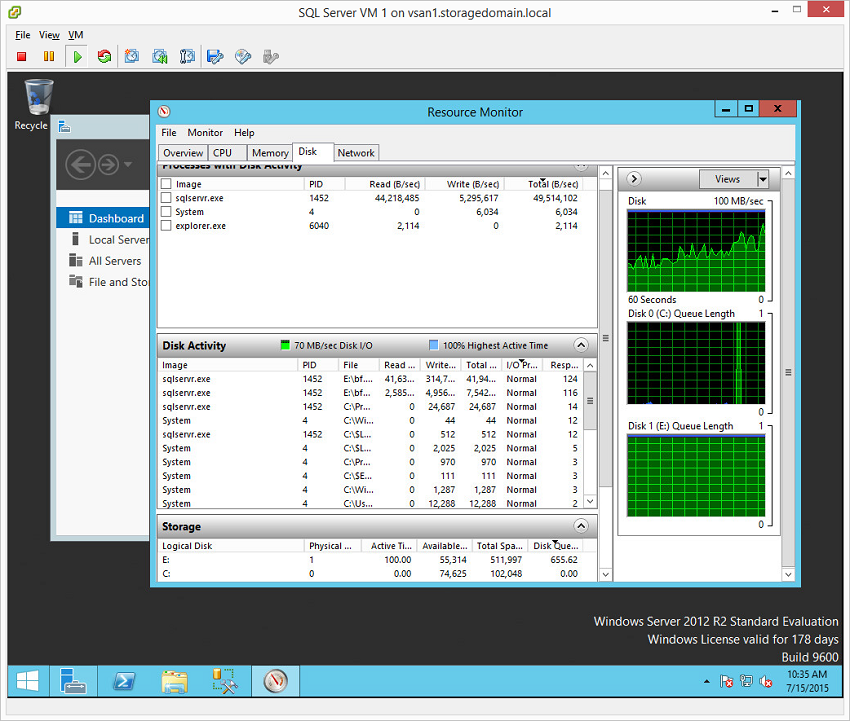The height and width of the screenshot is (721, 850).
Task: Sort by Total (B/sec) column header
Action: pos(544,184)
